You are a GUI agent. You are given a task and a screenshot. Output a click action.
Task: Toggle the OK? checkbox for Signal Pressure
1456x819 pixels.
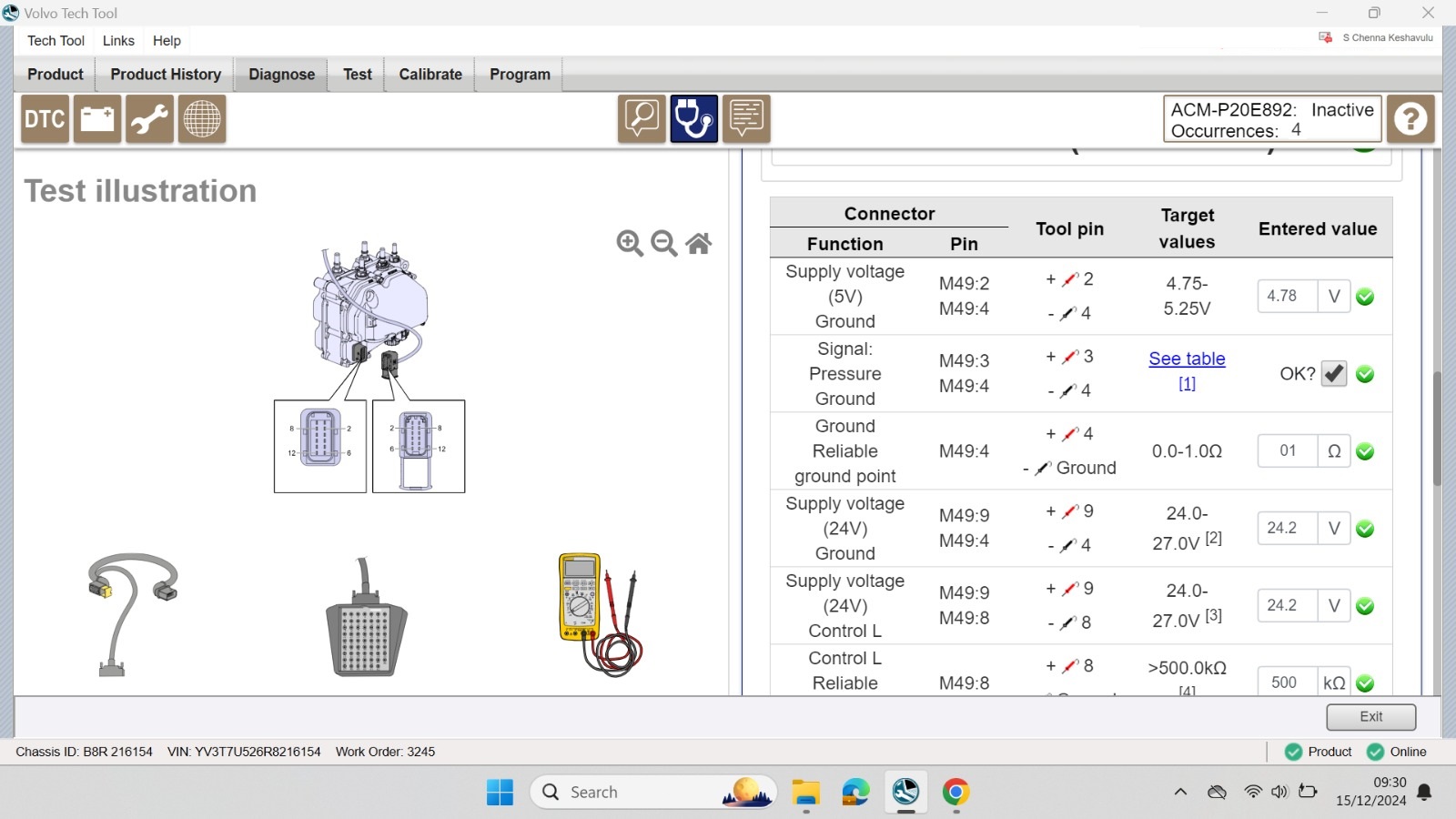pyautogui.click(x=1334, y=373)
